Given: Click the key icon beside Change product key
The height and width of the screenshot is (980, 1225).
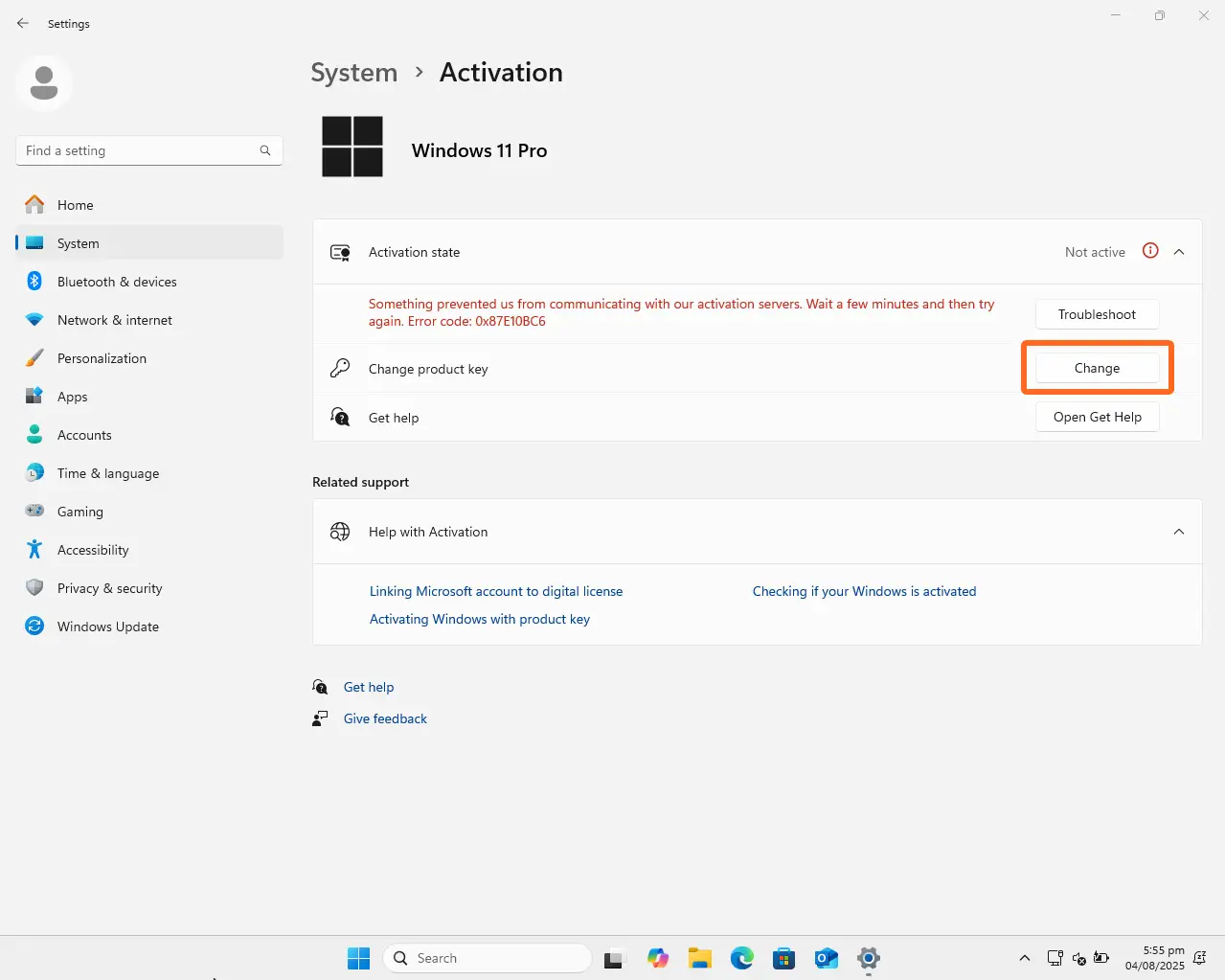Looking at the screenshot, I should click(x=340, y=368).
